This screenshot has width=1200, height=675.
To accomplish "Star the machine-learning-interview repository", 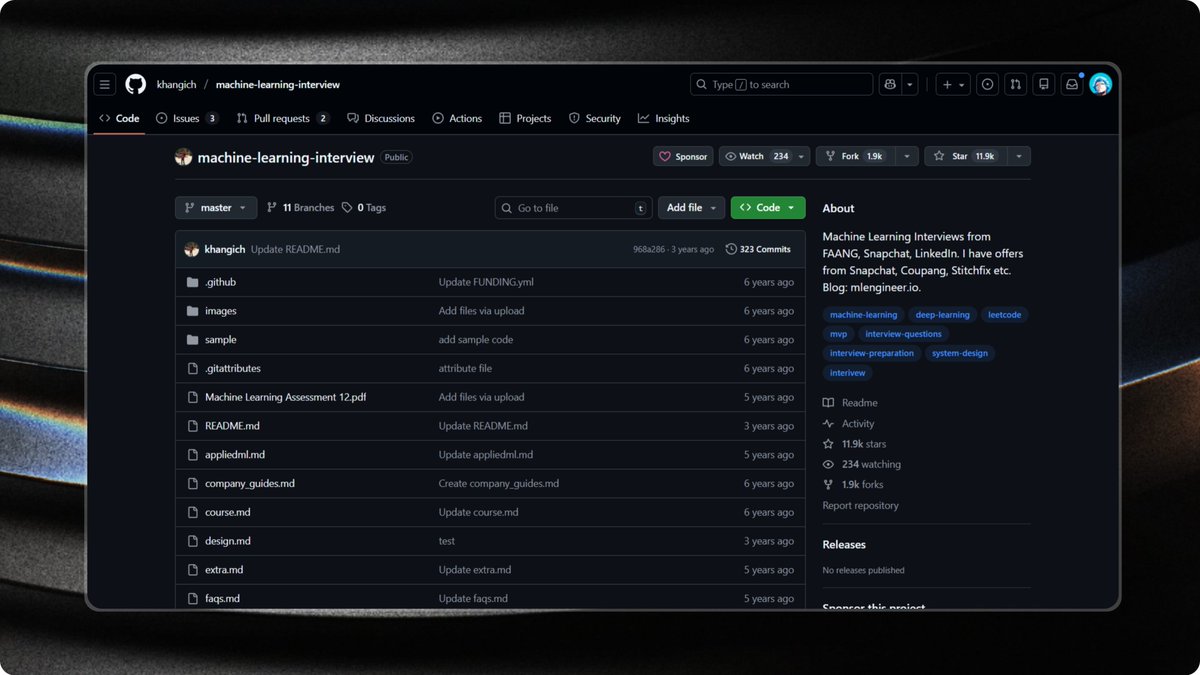I will pos(965,157).
